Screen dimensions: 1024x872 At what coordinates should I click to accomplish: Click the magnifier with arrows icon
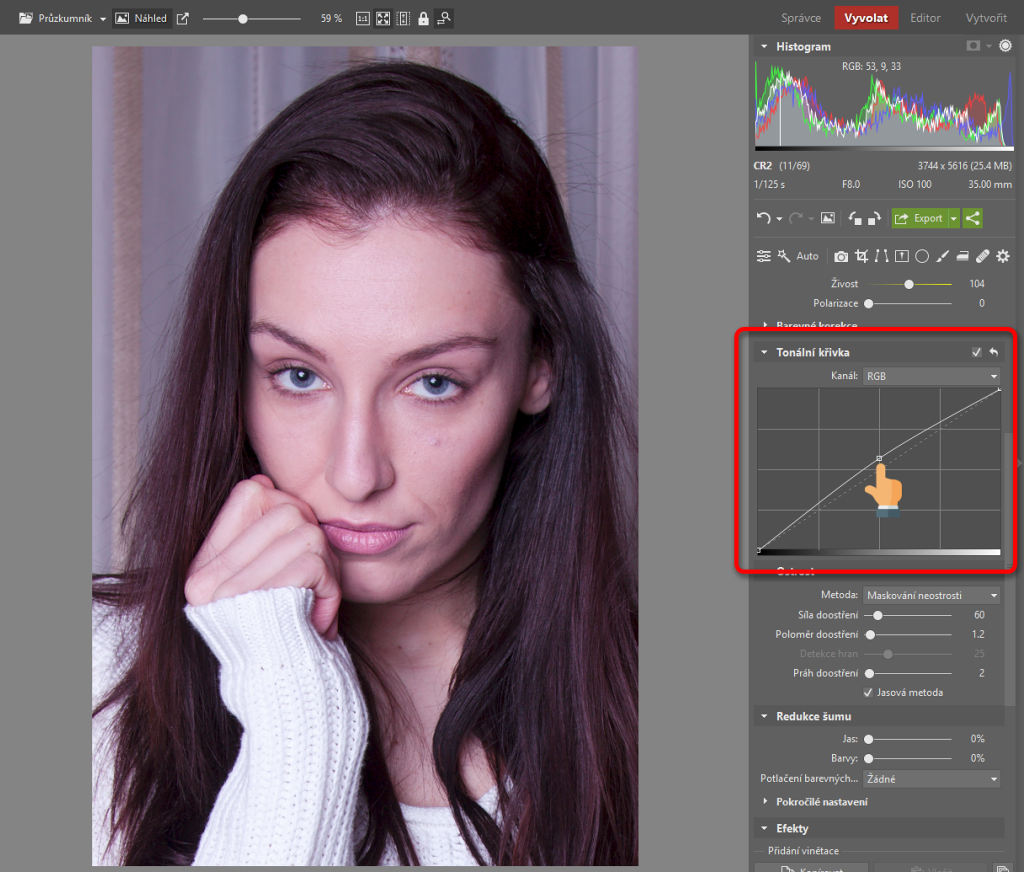(444, 18)
